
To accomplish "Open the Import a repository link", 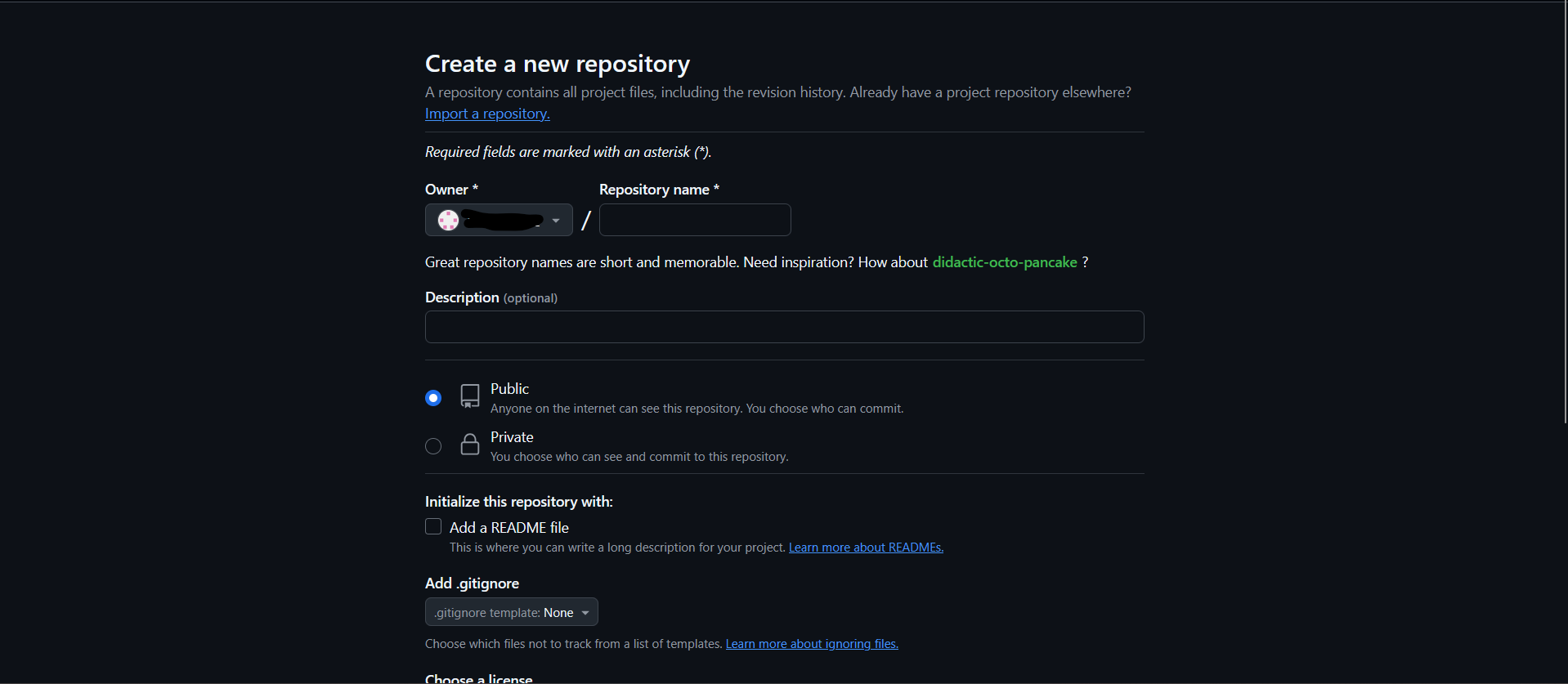I will [x=487, y=114].
